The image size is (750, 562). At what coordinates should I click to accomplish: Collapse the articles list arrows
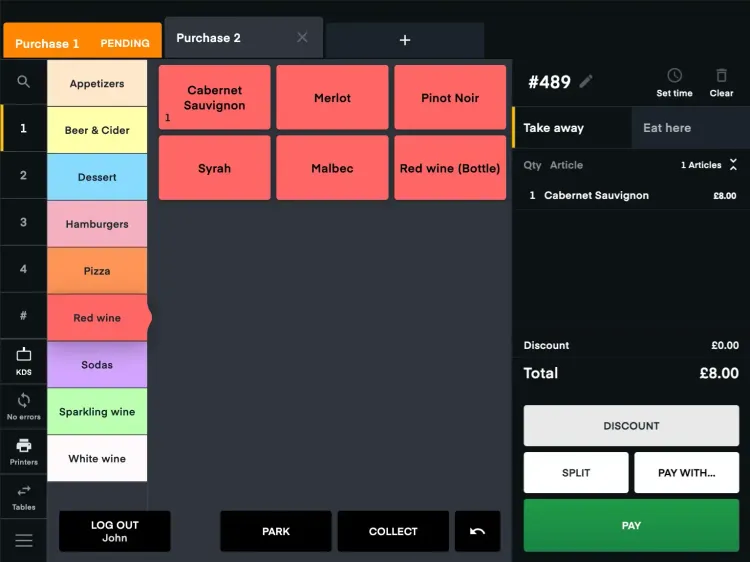pos(733,165)
